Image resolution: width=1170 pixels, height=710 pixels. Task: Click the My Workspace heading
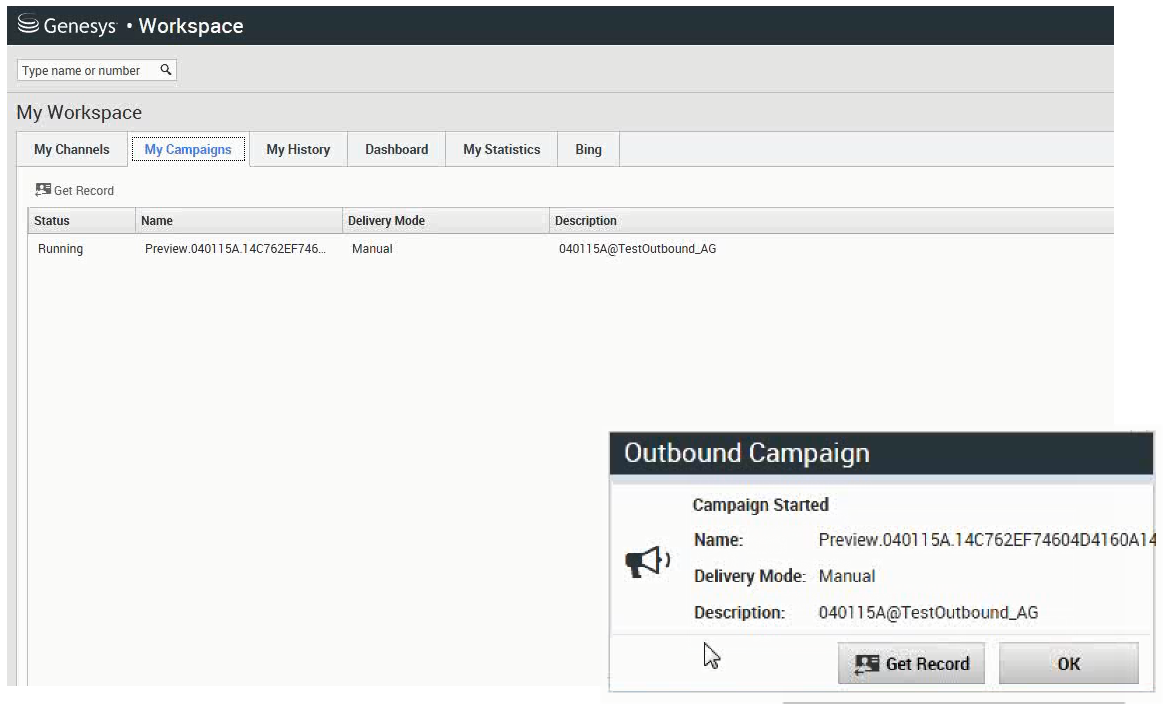tap(79, 113)
